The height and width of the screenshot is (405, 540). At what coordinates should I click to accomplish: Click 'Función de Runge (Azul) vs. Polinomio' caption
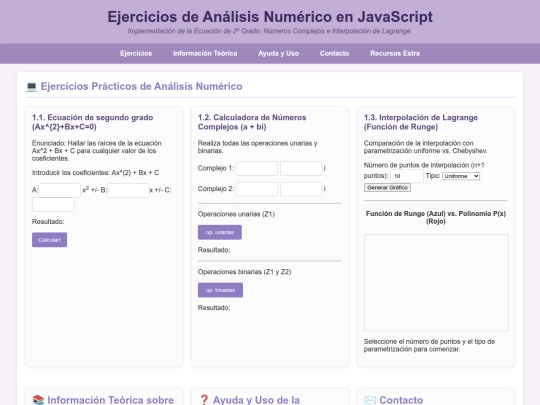tap(436, 217)
